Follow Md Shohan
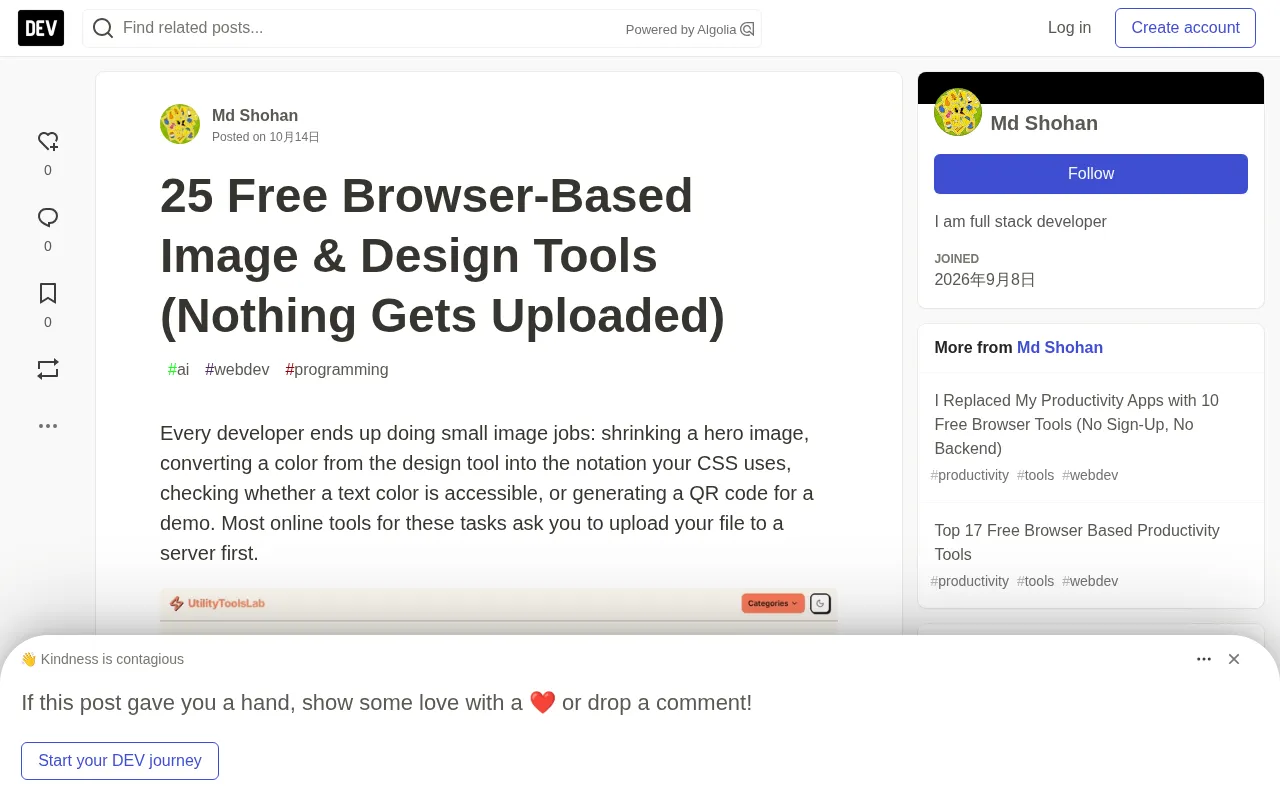Screen dimensions: 1280x800 (x=1091, y=174)
